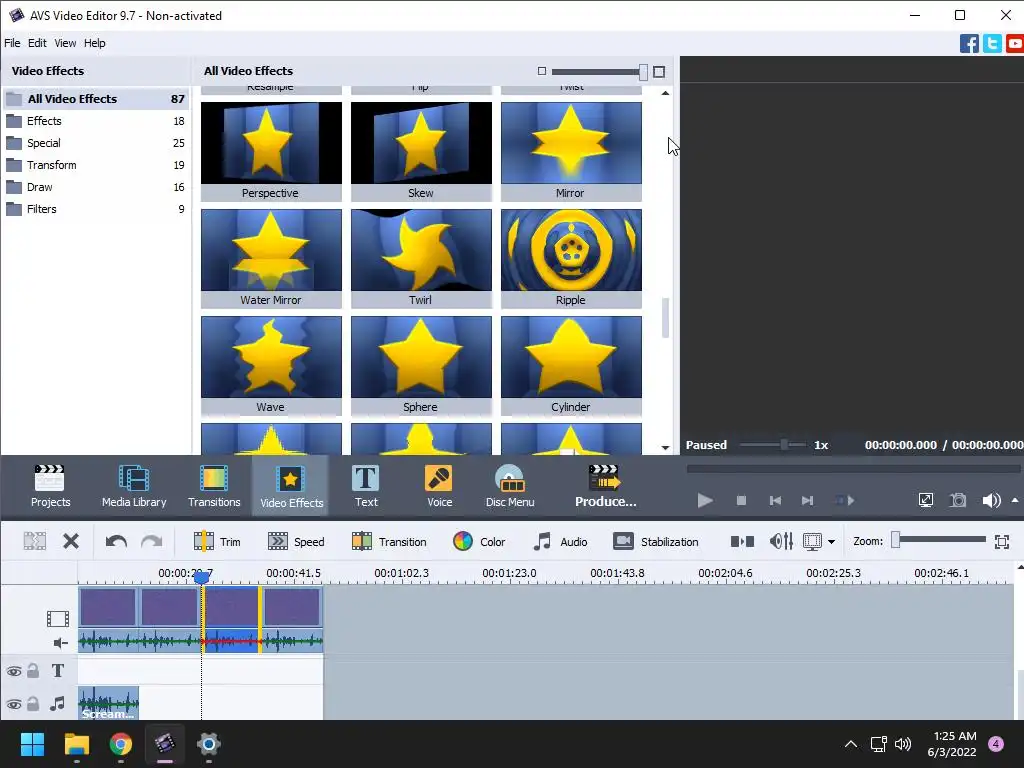The image size is (1024, 768).
Task: Open the File menu
Action: [x=12, y=43]
